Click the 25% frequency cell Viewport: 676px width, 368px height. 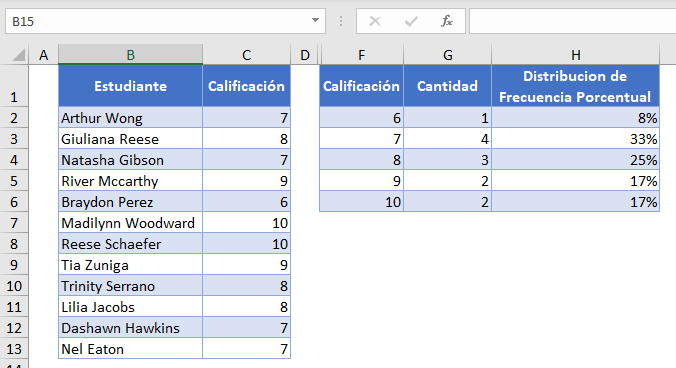click(576, 160)
